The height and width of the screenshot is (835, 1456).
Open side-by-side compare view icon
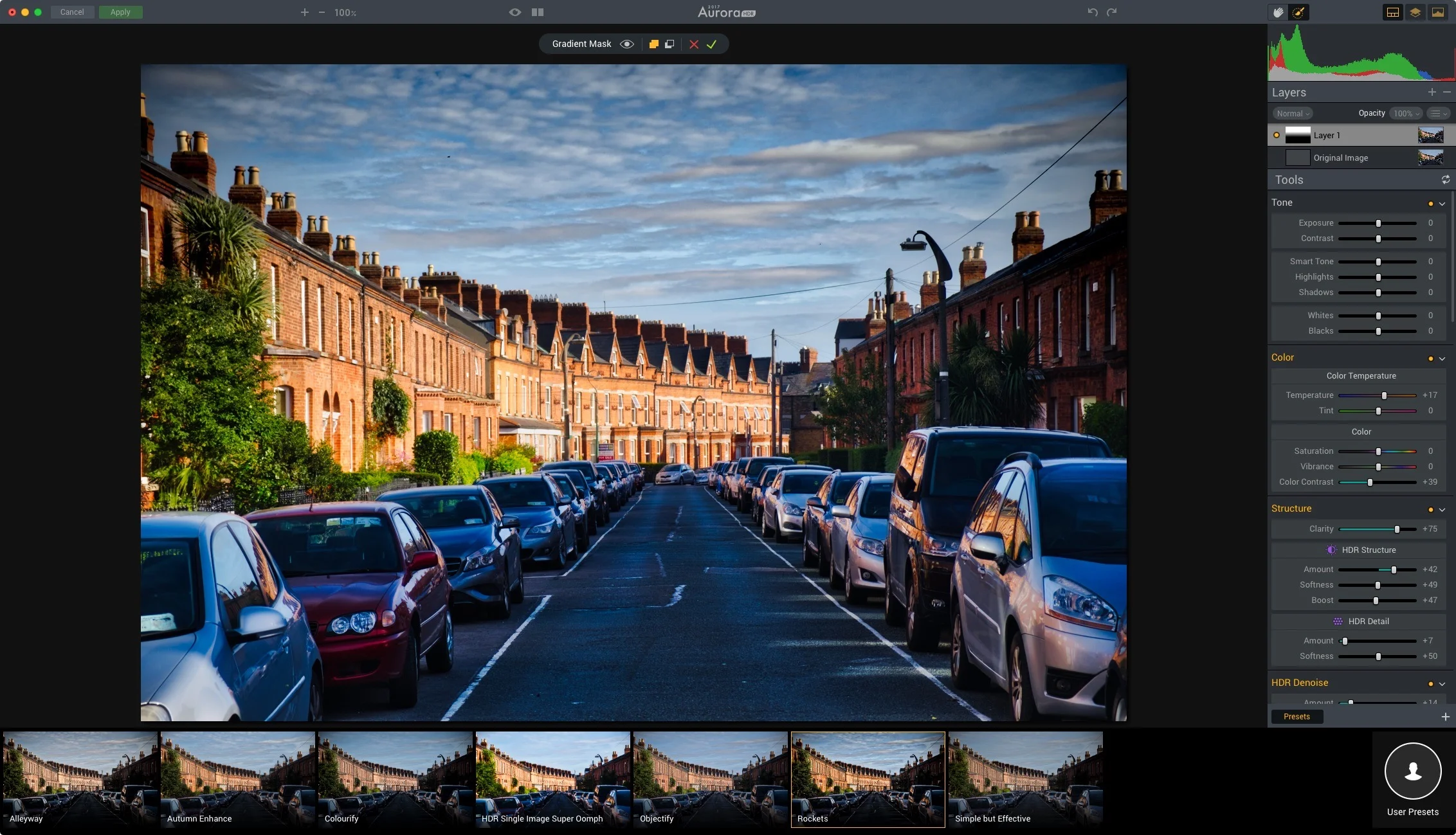538,12
